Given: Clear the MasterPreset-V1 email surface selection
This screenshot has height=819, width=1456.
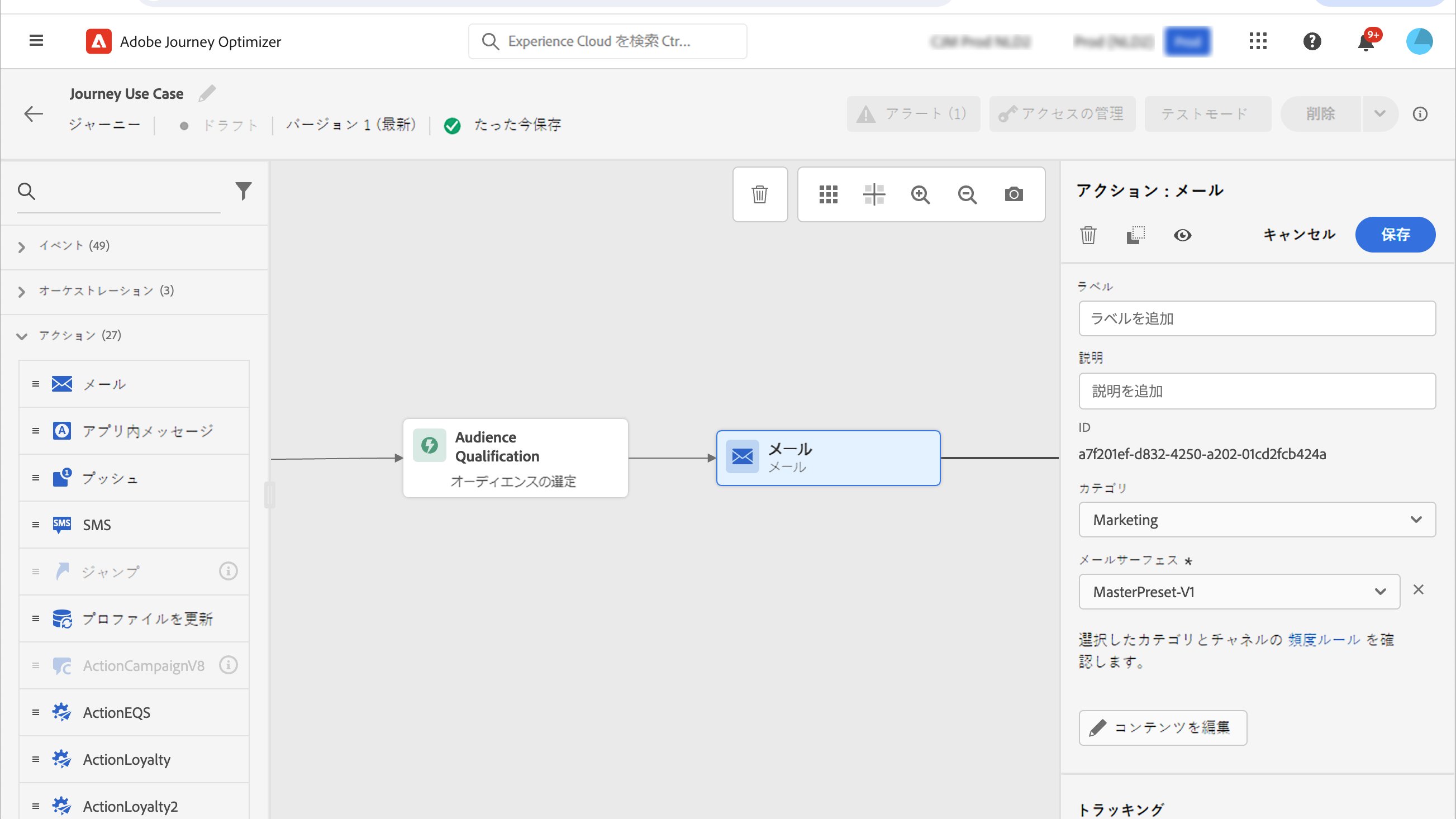Looking at the screenshot, I should (1418, 589).
